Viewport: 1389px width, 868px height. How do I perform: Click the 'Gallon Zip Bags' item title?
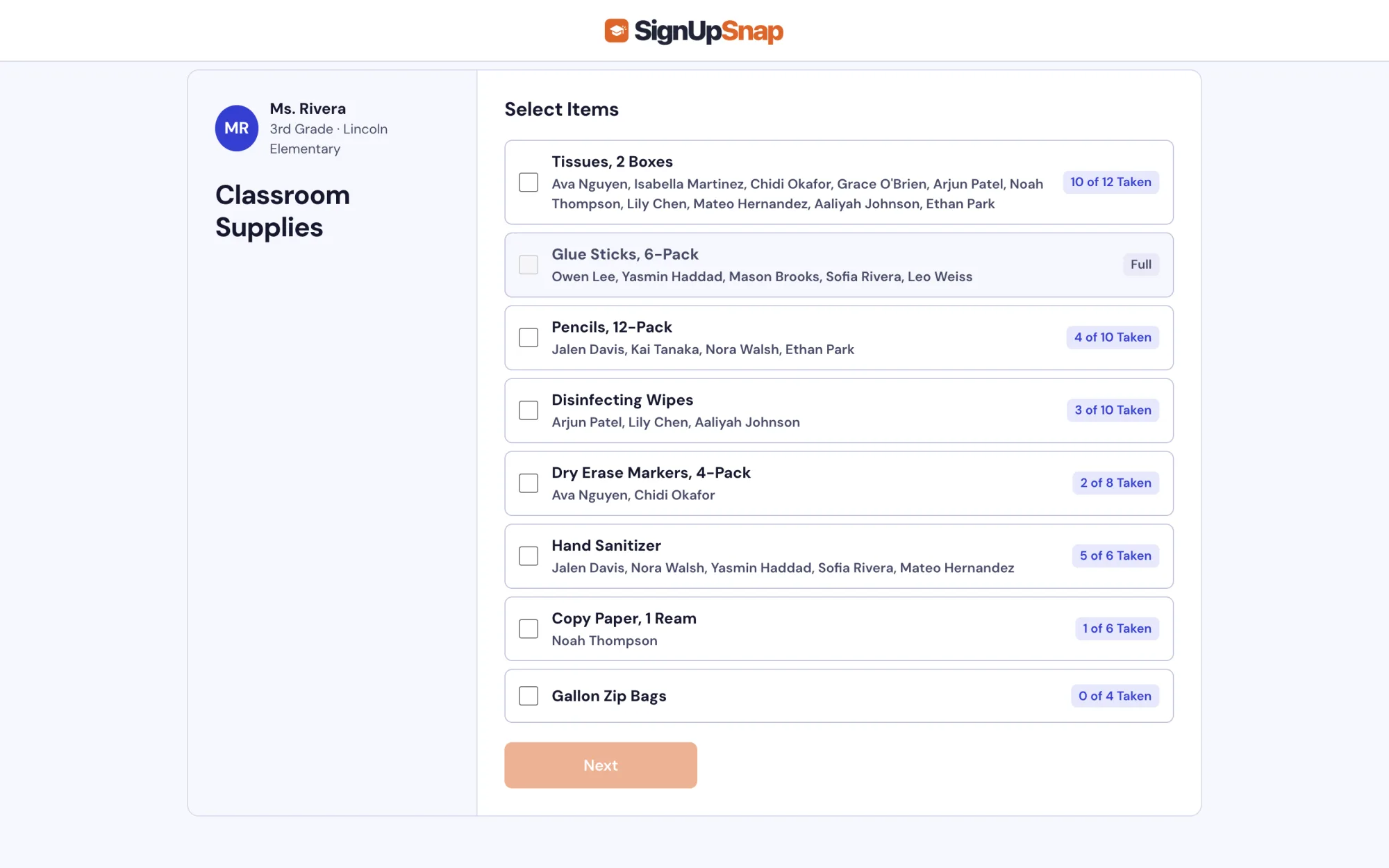(609, 696)
